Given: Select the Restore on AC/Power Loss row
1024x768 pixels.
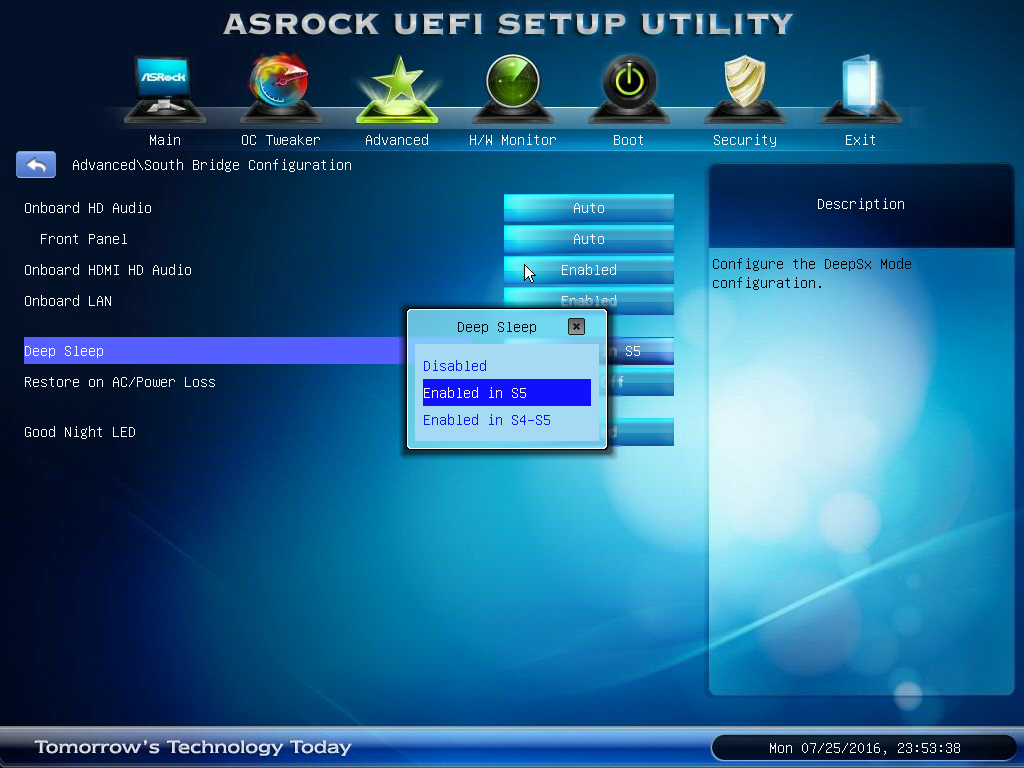Looking at the screenshot, I should pos(120,382).
